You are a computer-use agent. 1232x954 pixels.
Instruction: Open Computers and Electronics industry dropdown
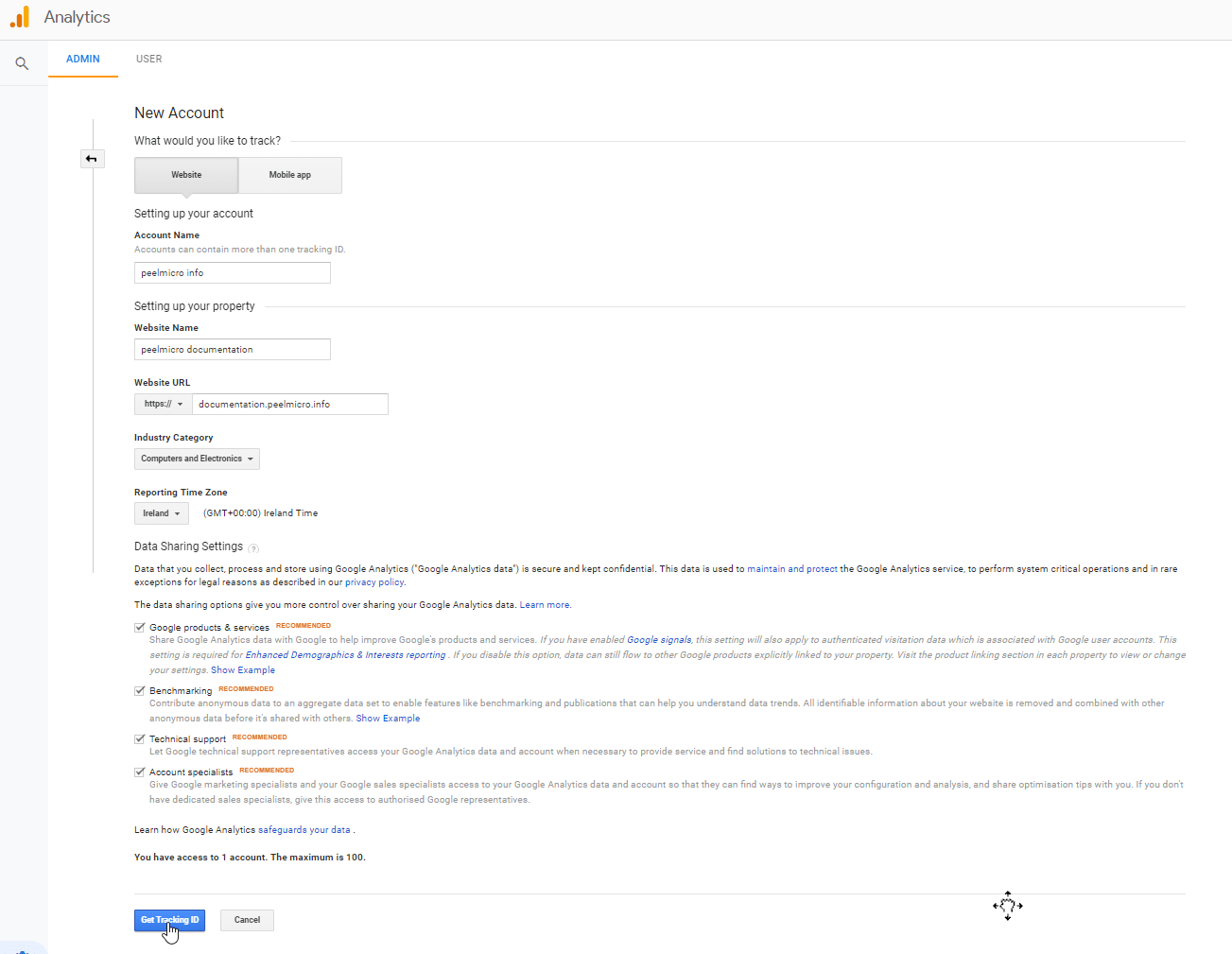[197, 459]
